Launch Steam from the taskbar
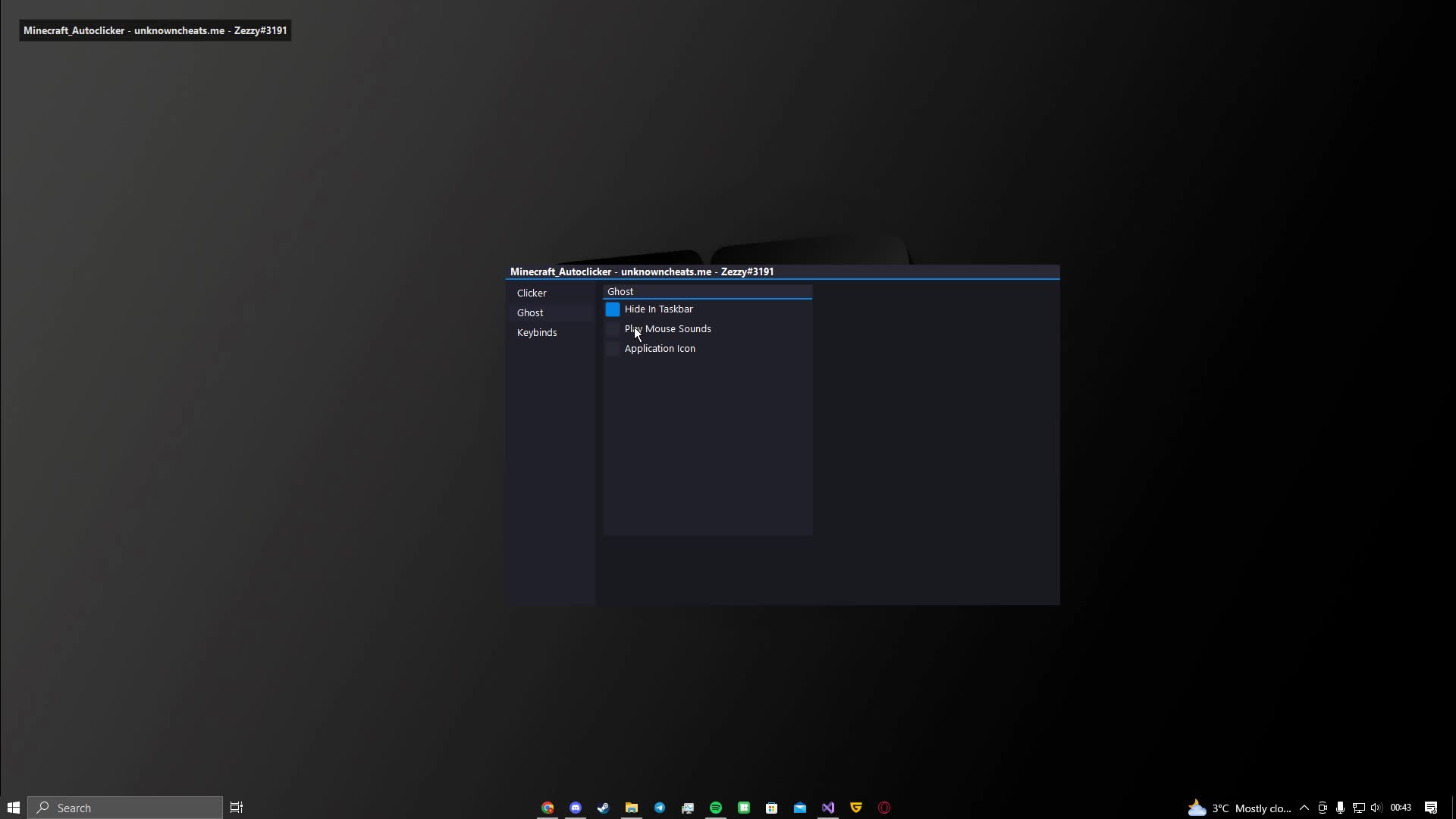Viewport: 1456px width, 819px height. coord(604,808)
